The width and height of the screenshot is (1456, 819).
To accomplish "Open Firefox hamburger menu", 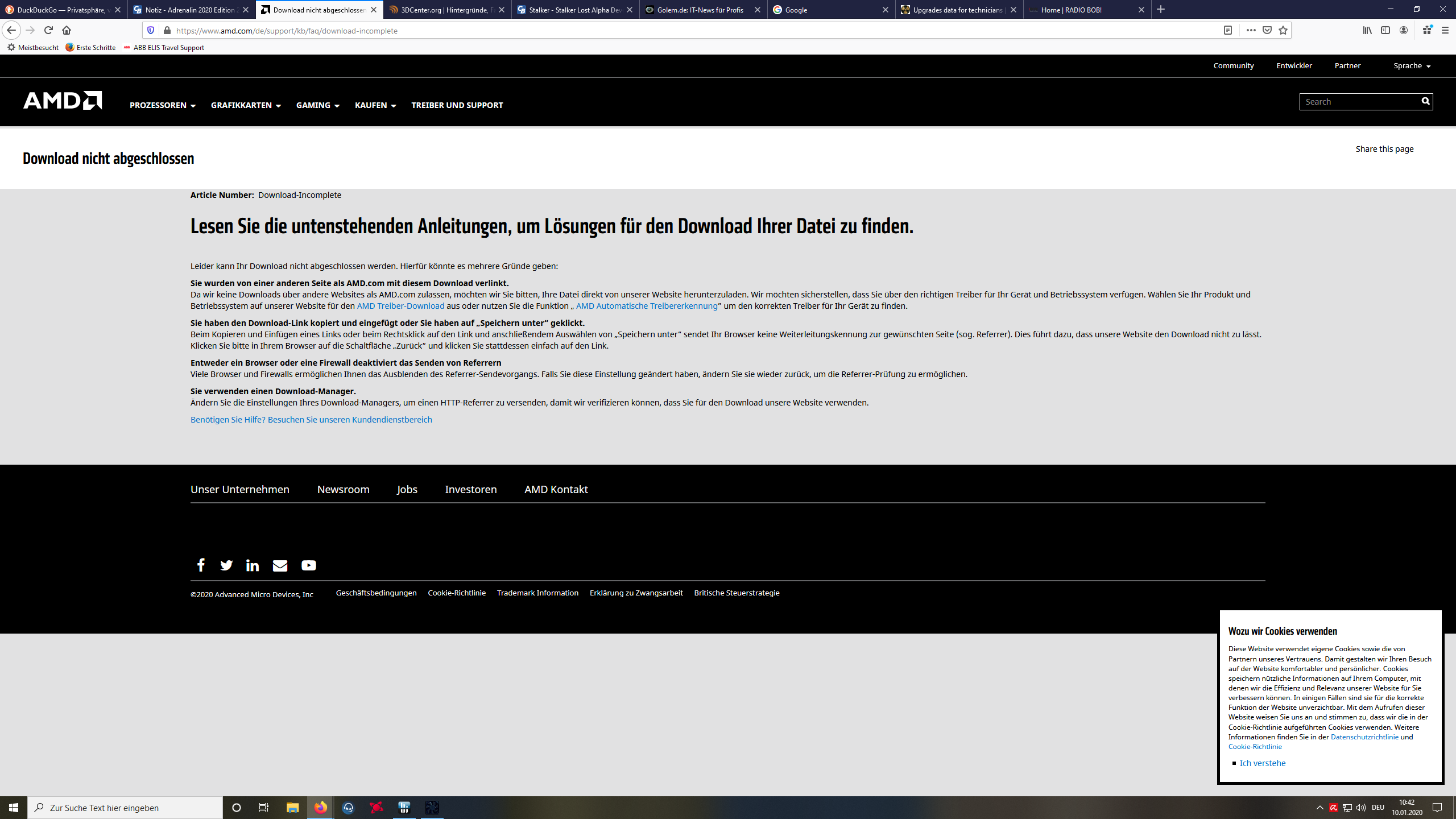I will click(1445, 30).
